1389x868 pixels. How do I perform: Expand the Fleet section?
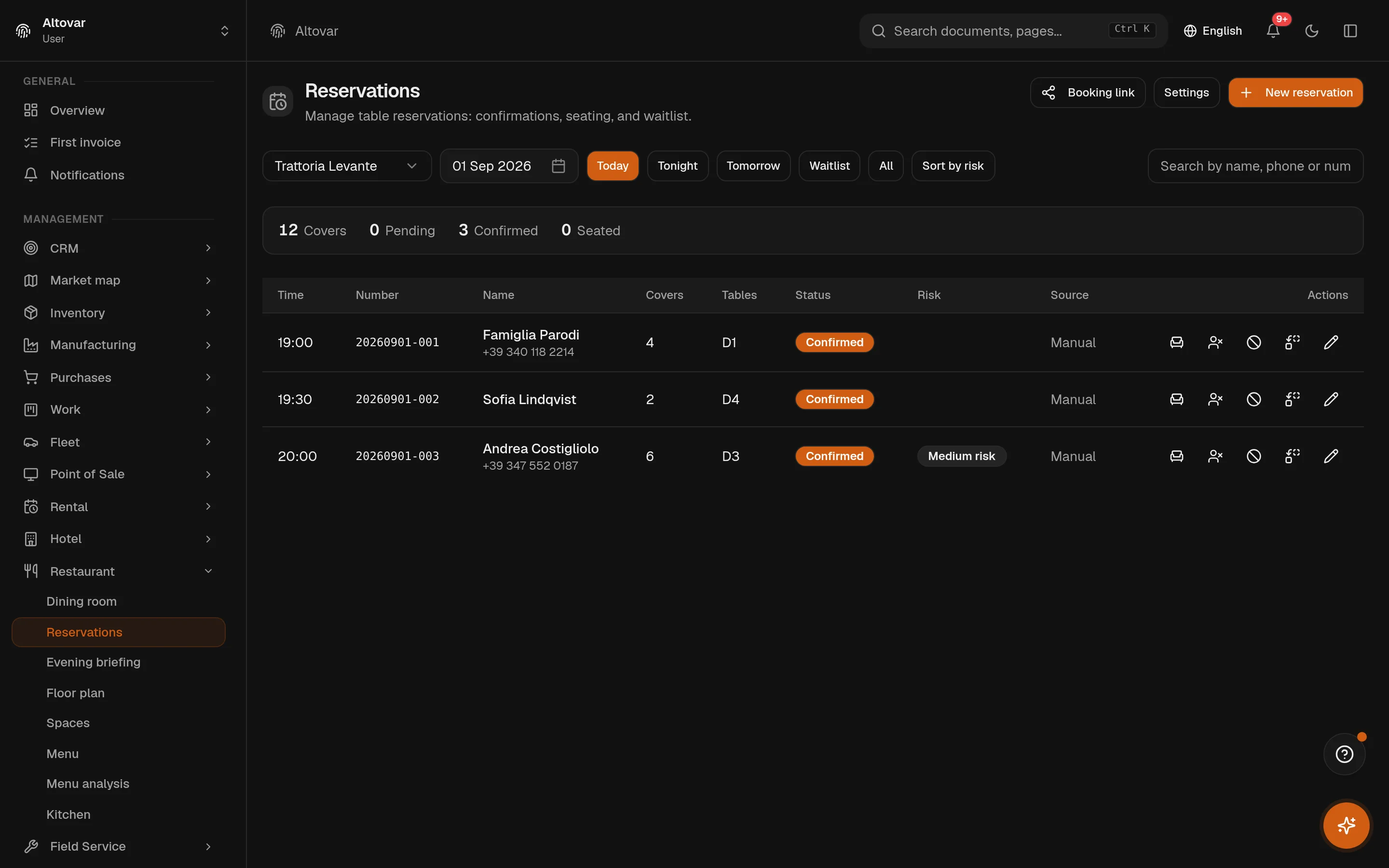[118, 442]
